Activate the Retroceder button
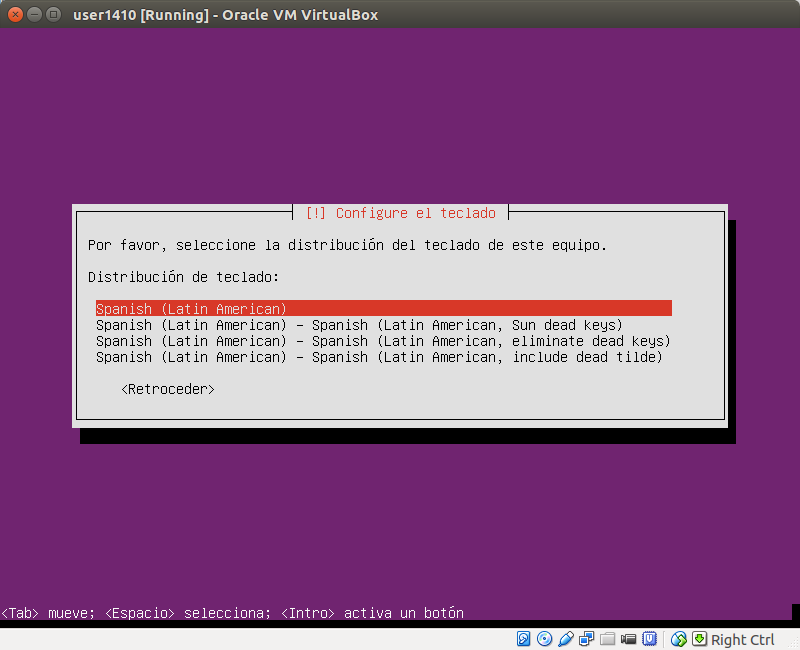 [168, 388]
